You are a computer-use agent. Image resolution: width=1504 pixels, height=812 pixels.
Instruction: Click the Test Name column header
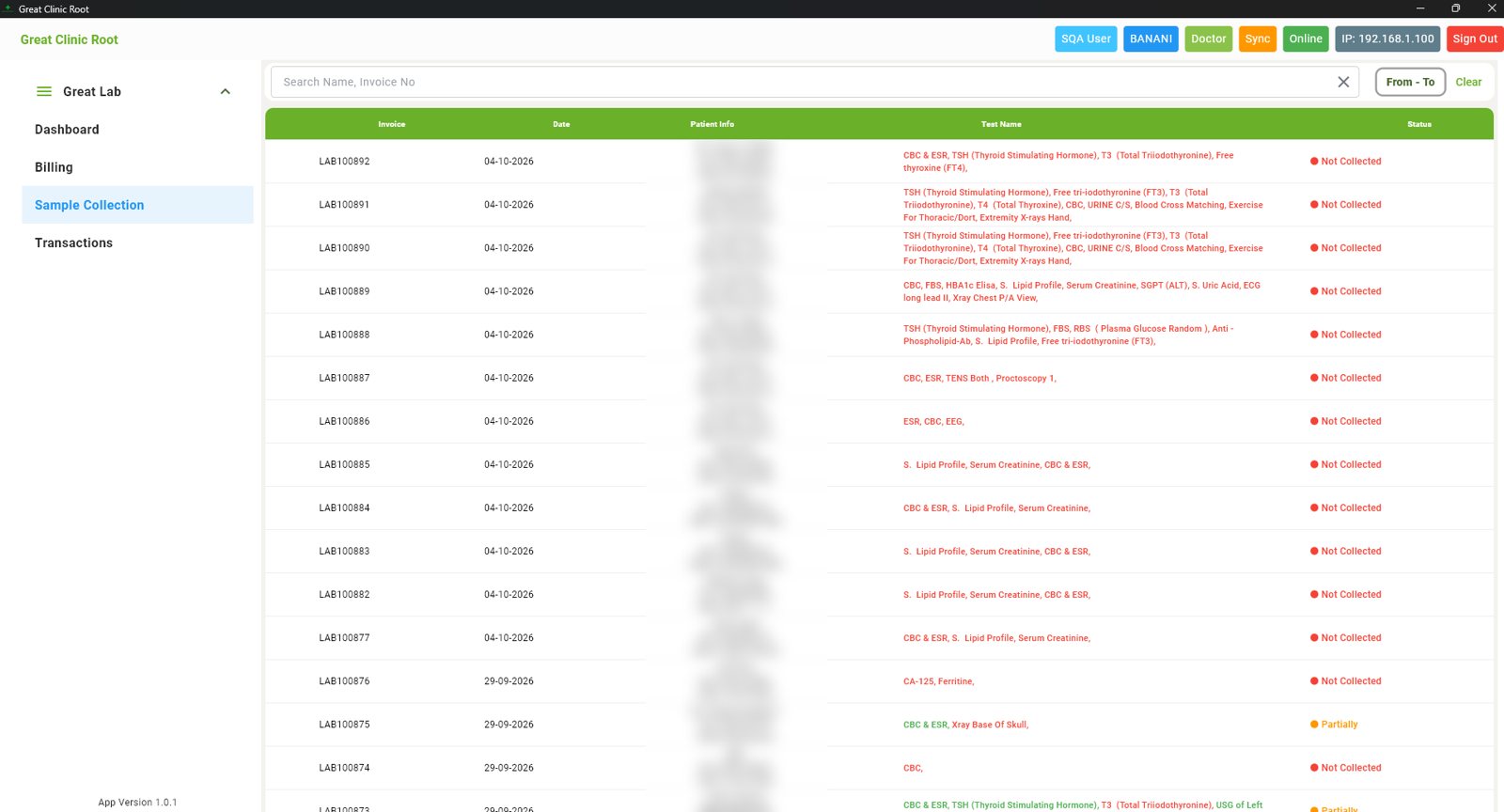tap(1001, 124)
